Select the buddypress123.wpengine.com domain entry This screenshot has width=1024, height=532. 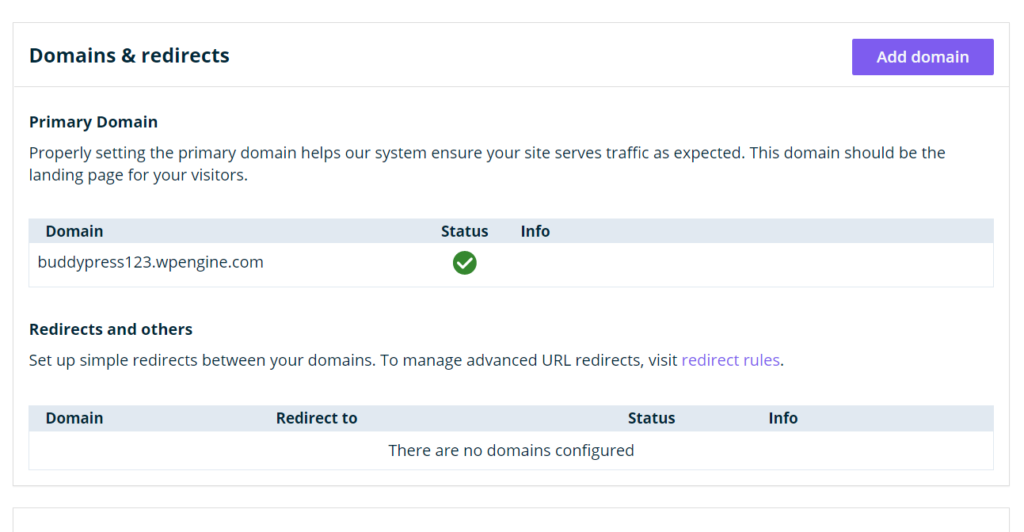150,263
